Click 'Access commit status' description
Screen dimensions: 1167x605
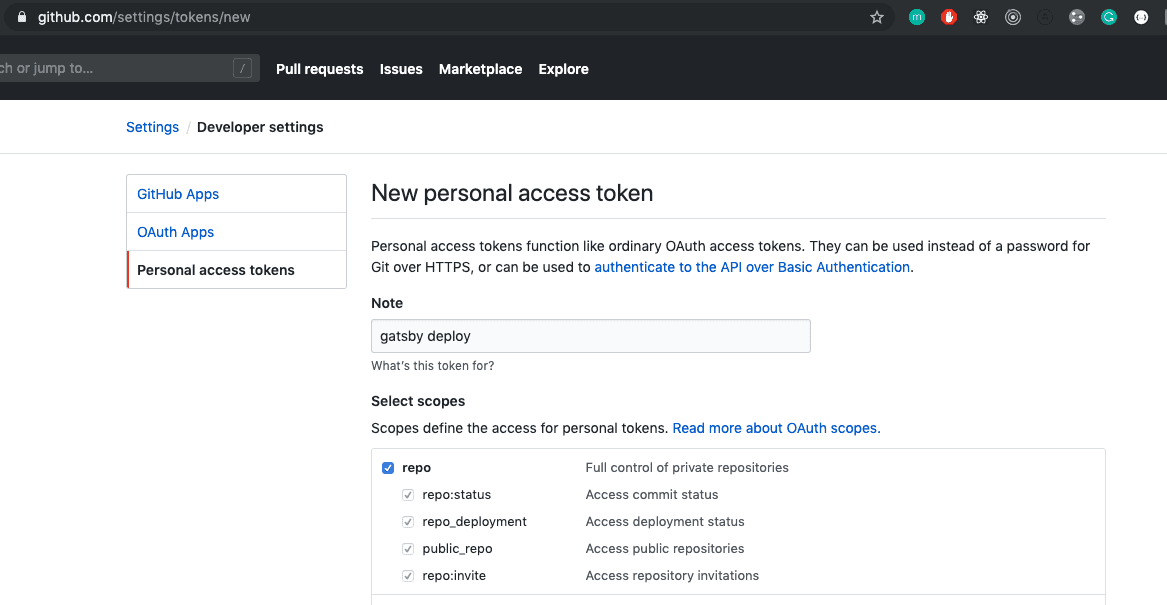click(x=652, y=495)
